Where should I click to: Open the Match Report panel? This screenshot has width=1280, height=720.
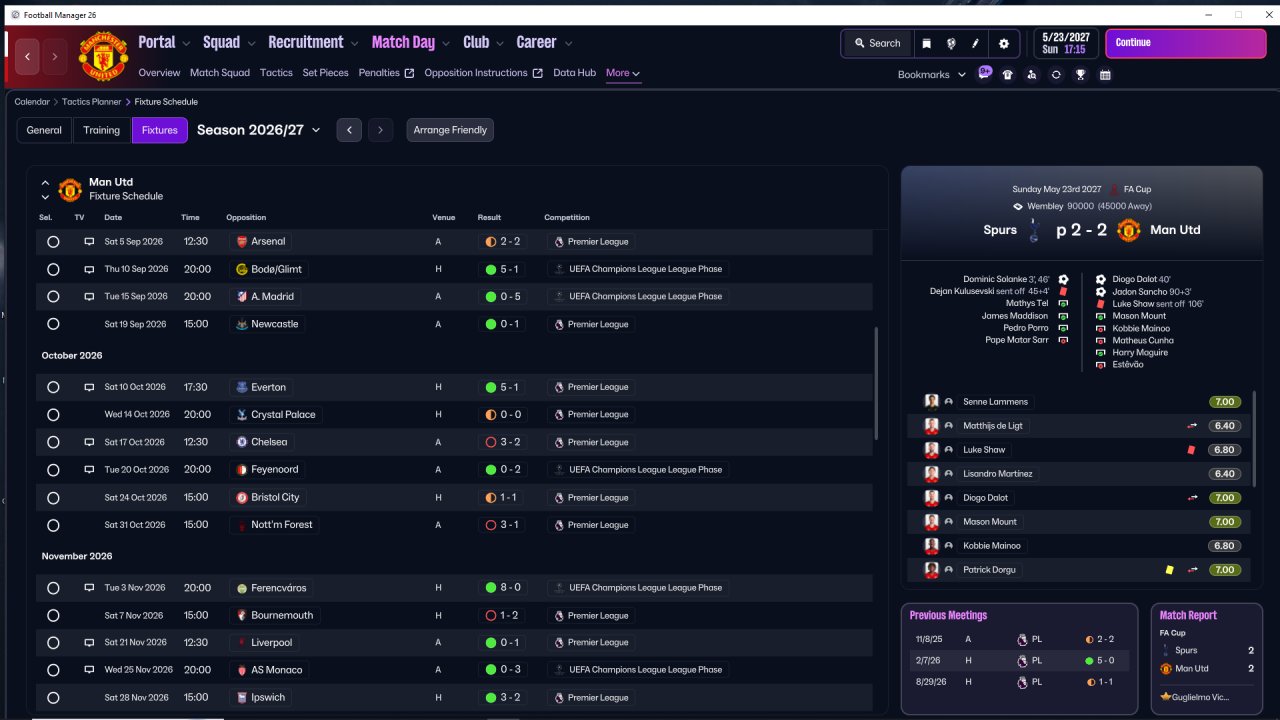1207,658
